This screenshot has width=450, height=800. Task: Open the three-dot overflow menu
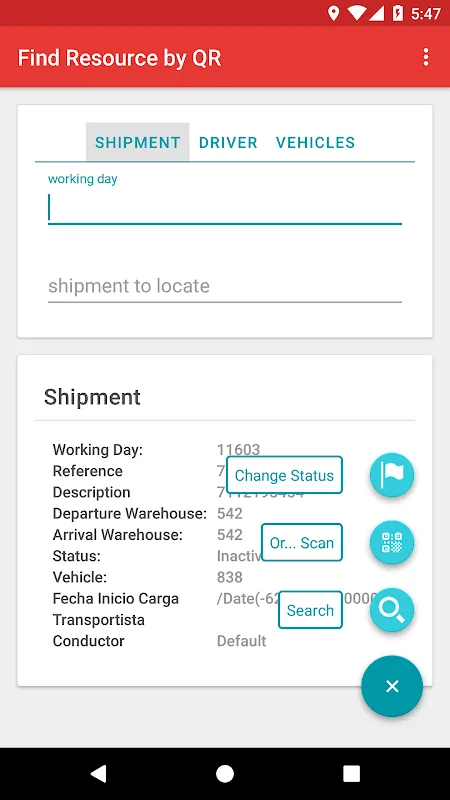(426, 58)
